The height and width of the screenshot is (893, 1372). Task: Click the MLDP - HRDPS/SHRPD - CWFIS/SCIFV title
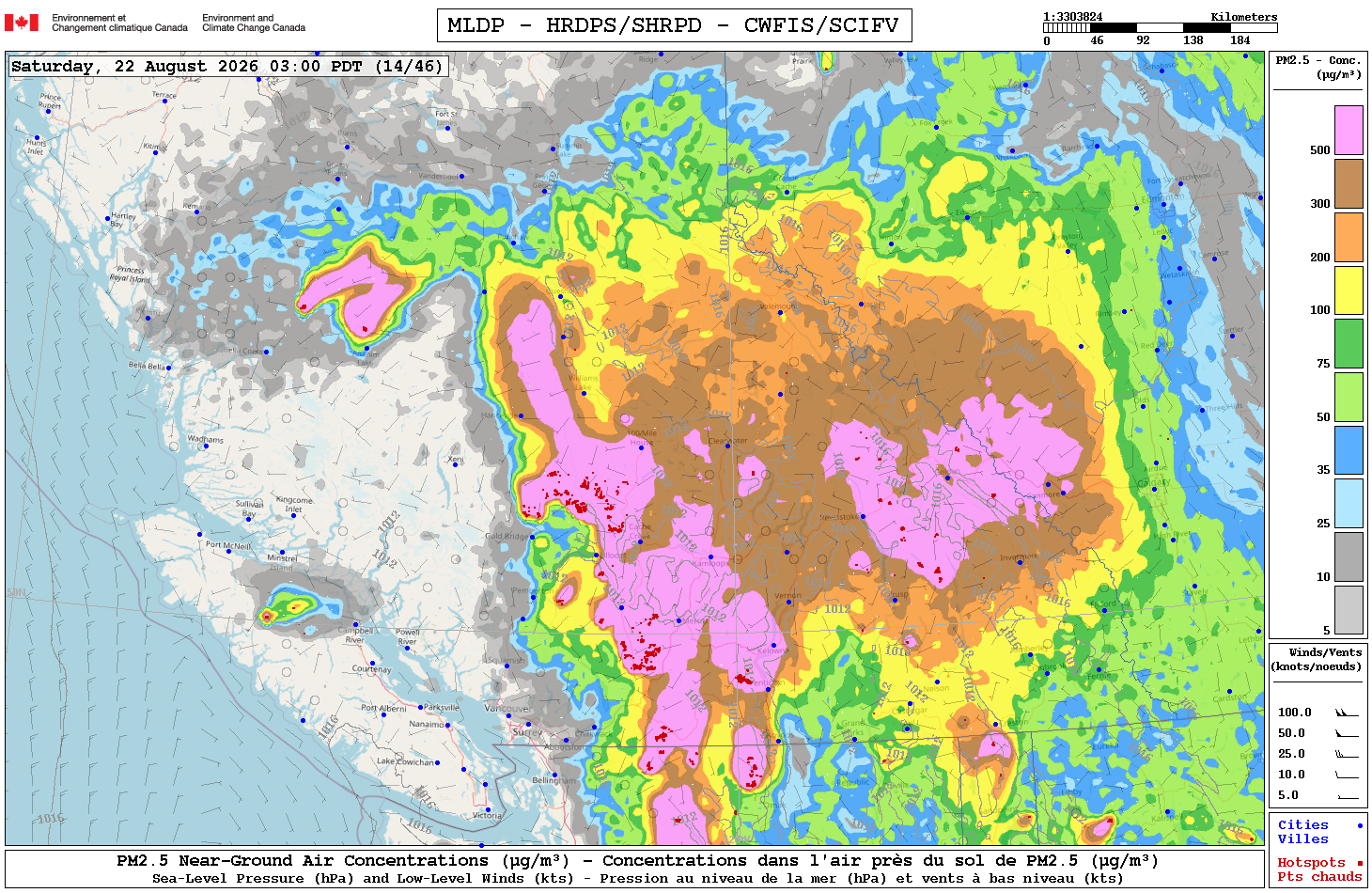(674, 25)
